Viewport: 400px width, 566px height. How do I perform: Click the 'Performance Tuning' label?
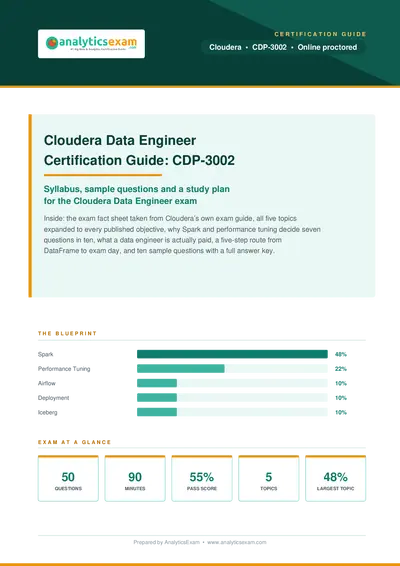[x=64, y=369]
